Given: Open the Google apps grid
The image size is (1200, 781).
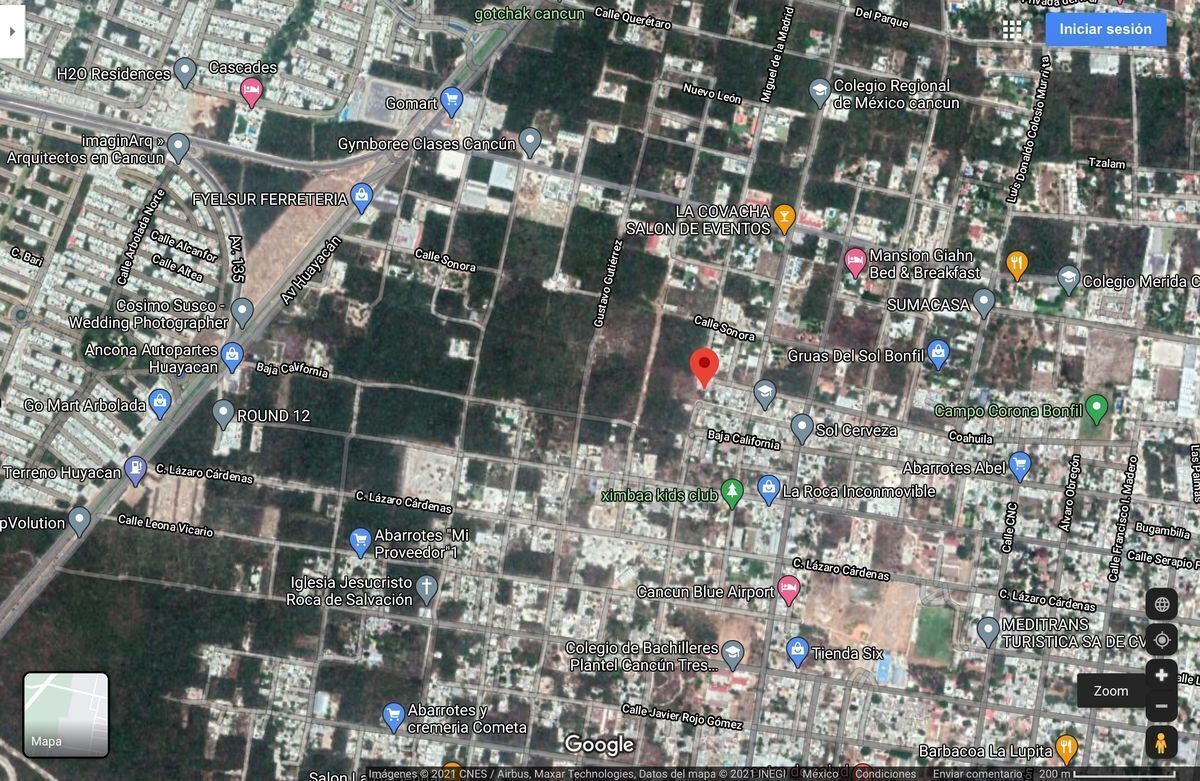Looking at the screenshot, I should tap(1012, 29).
